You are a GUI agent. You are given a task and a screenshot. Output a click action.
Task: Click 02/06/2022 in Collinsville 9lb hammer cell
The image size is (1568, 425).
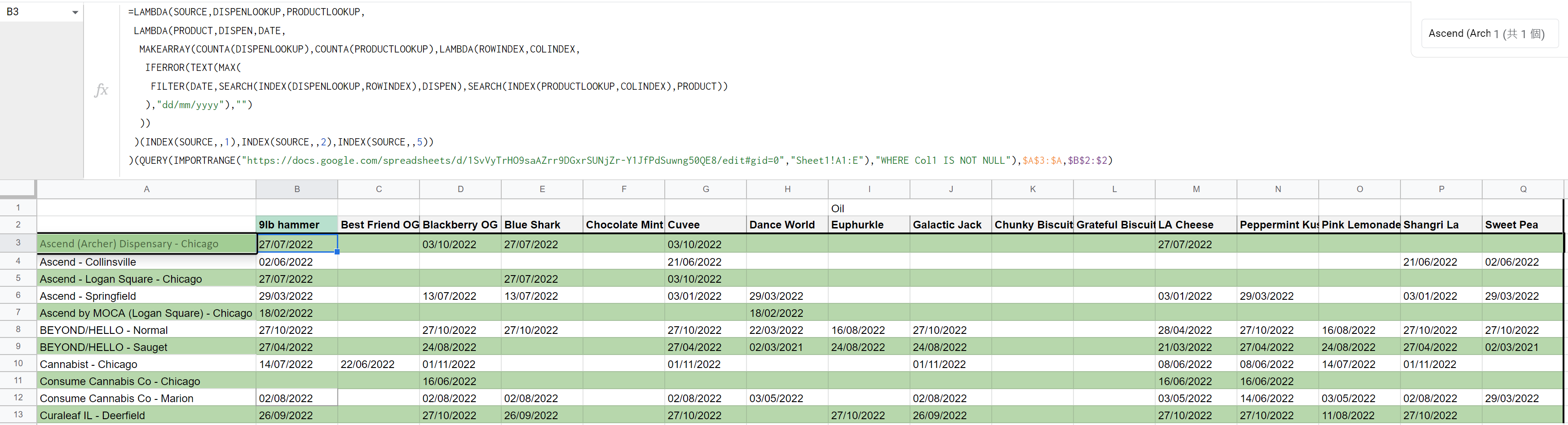(x=296, y=262)
